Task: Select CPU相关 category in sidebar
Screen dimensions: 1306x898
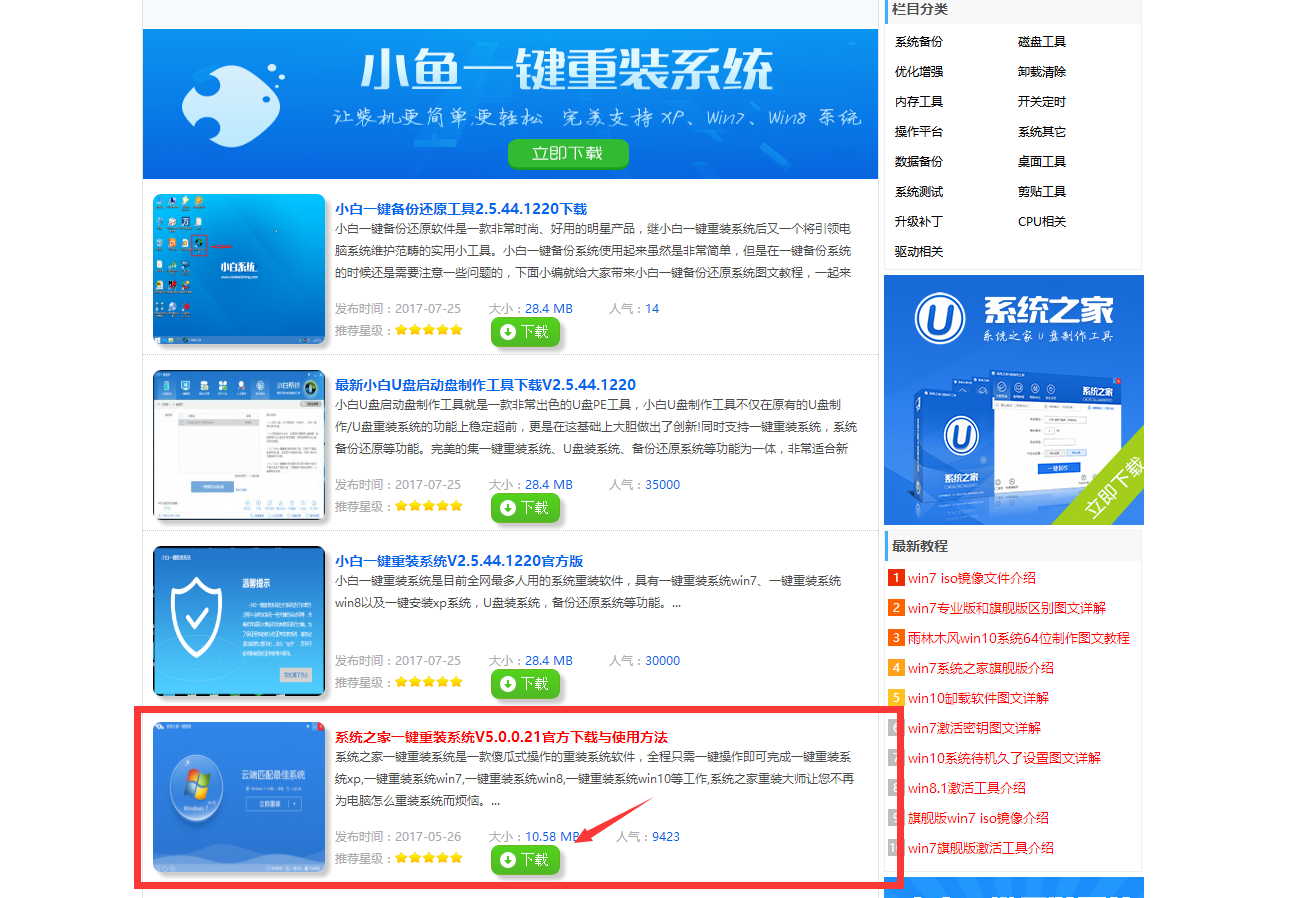Action: coord(1041,222)
